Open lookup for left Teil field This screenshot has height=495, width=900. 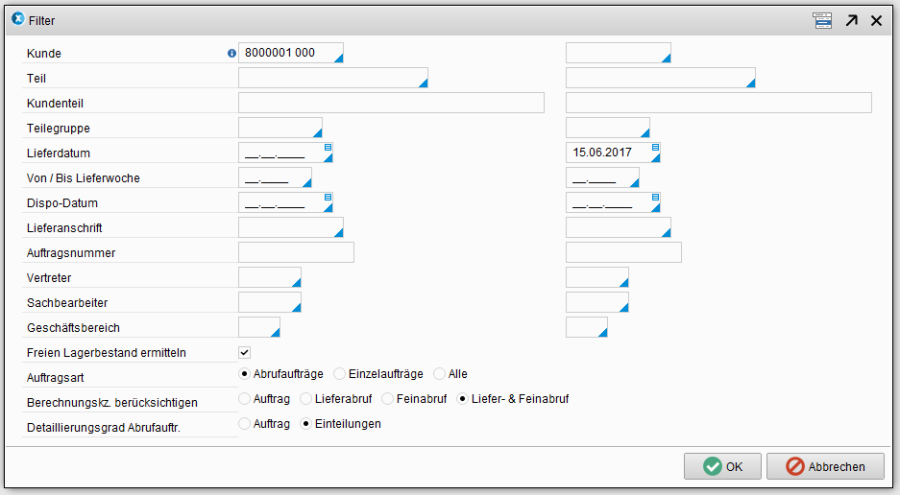pyautogui.click(x=423, y=84)
